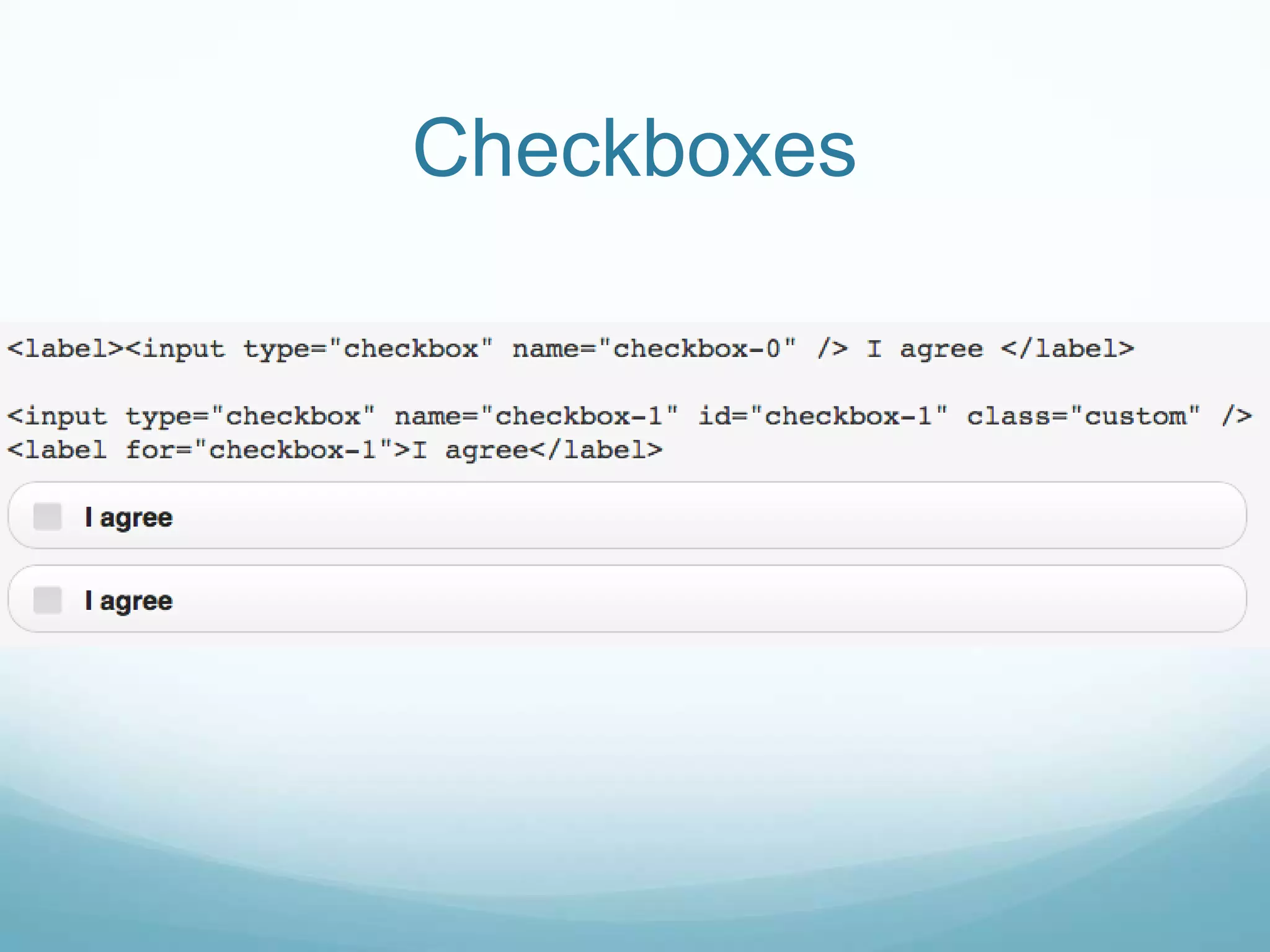Check the first "I agree" checkbox
This screenshot has width=1270, height=952.
pyautogui.click(x=48, y=516)
